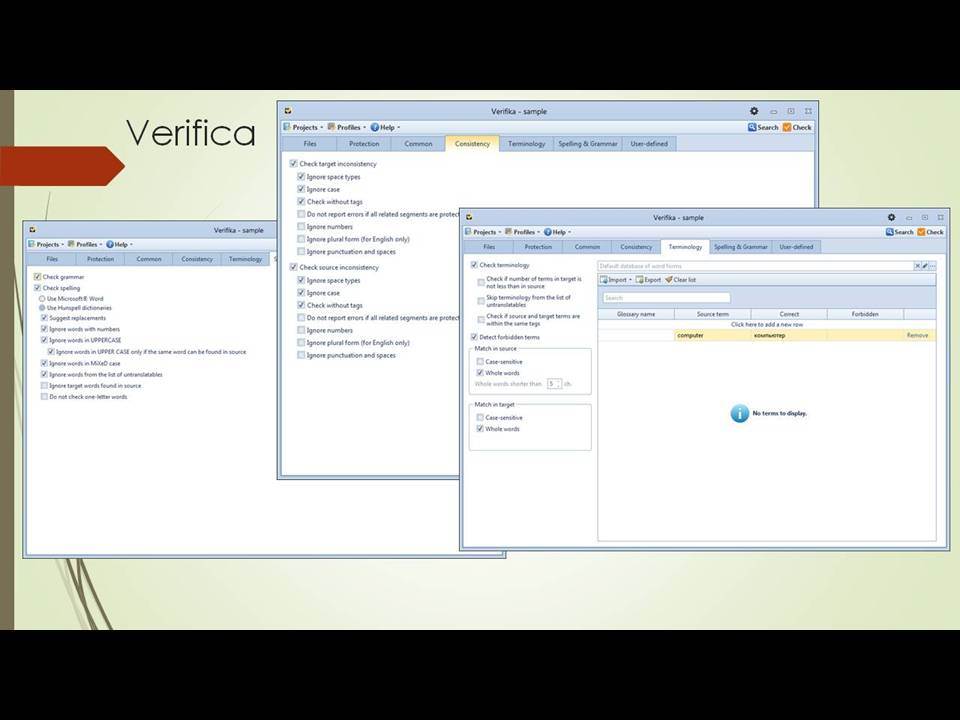Open Protection tab in Consistency window
This screenshot has height=720, width=960.
point(364,144)
